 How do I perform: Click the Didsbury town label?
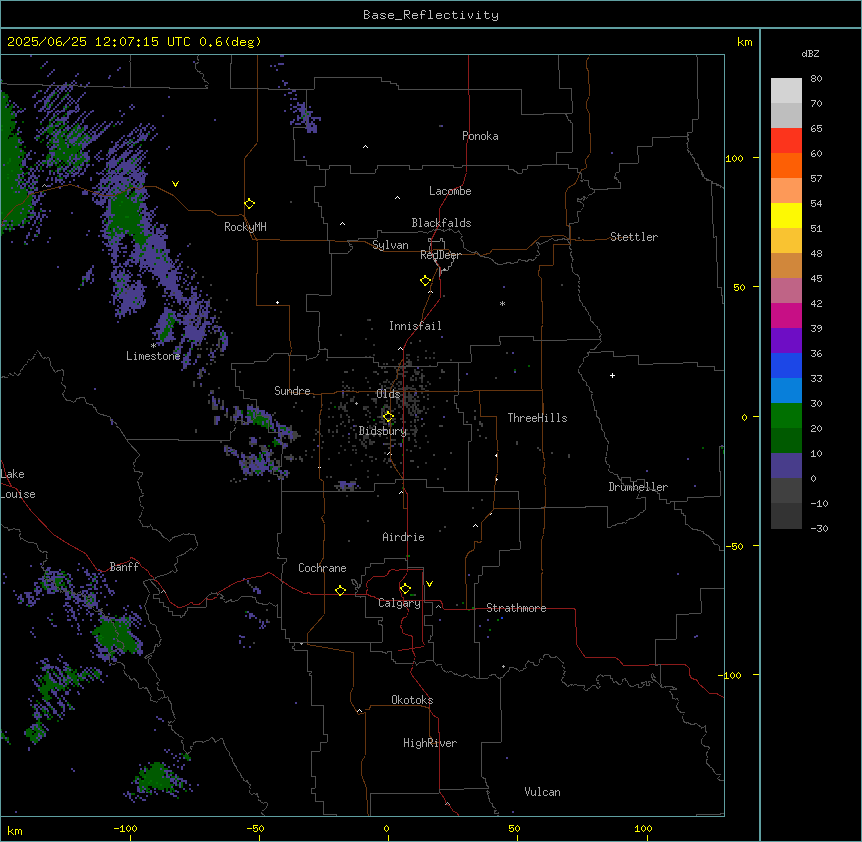point(382,431)
